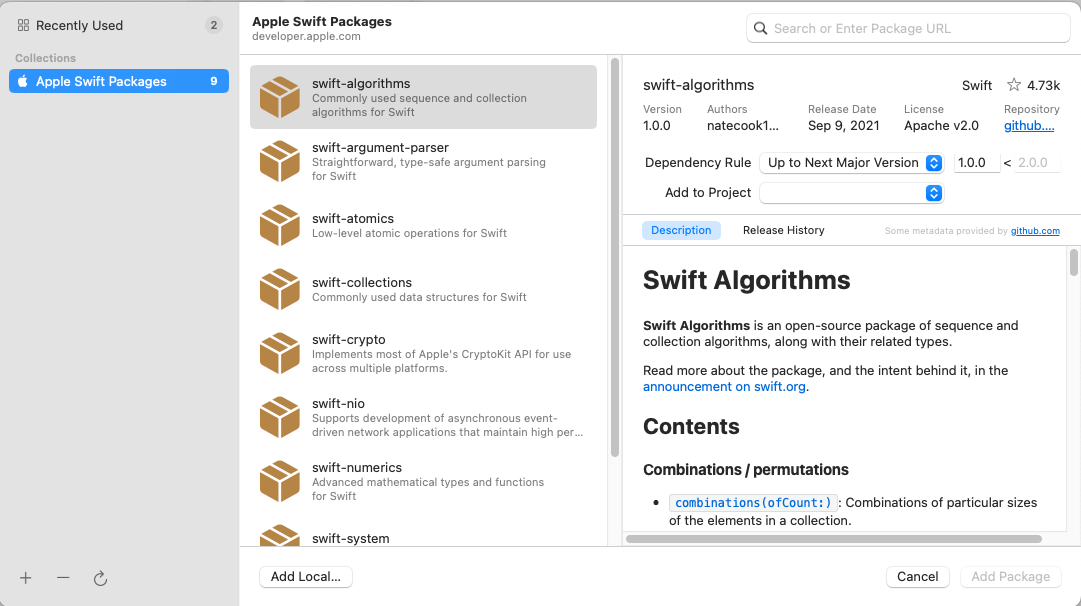
Task: Click the plus icon to add collection
Action: [x=26, y=578]
